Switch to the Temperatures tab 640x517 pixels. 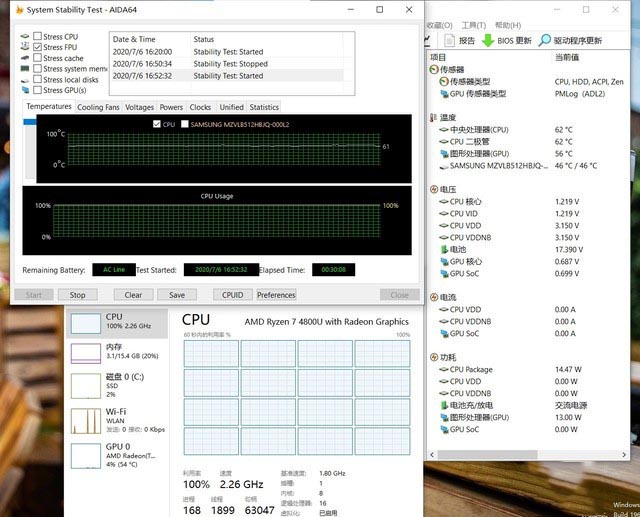pyautogui.click(x=49, y=107)
